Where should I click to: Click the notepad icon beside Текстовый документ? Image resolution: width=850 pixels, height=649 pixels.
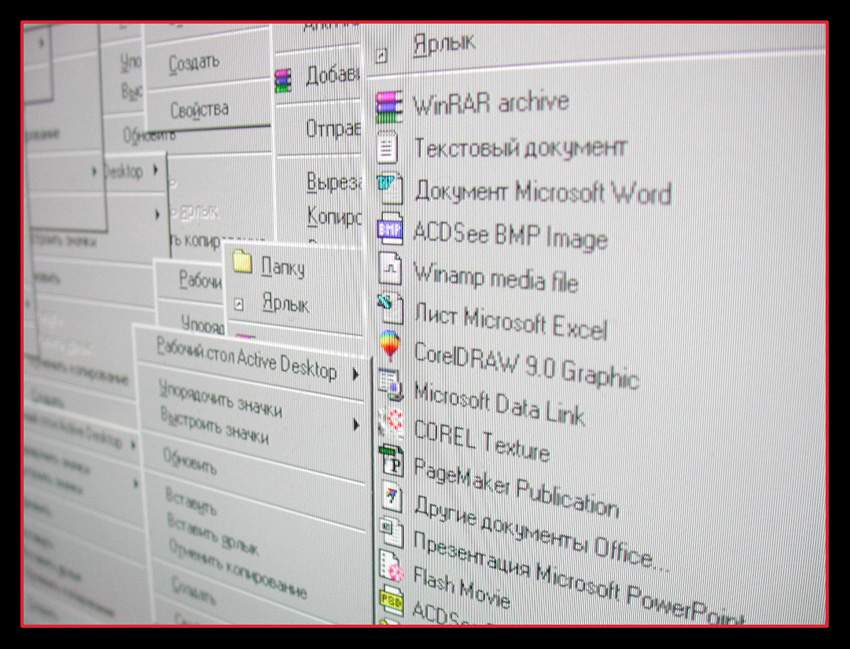pyautogui.click(x=388, y=147)
